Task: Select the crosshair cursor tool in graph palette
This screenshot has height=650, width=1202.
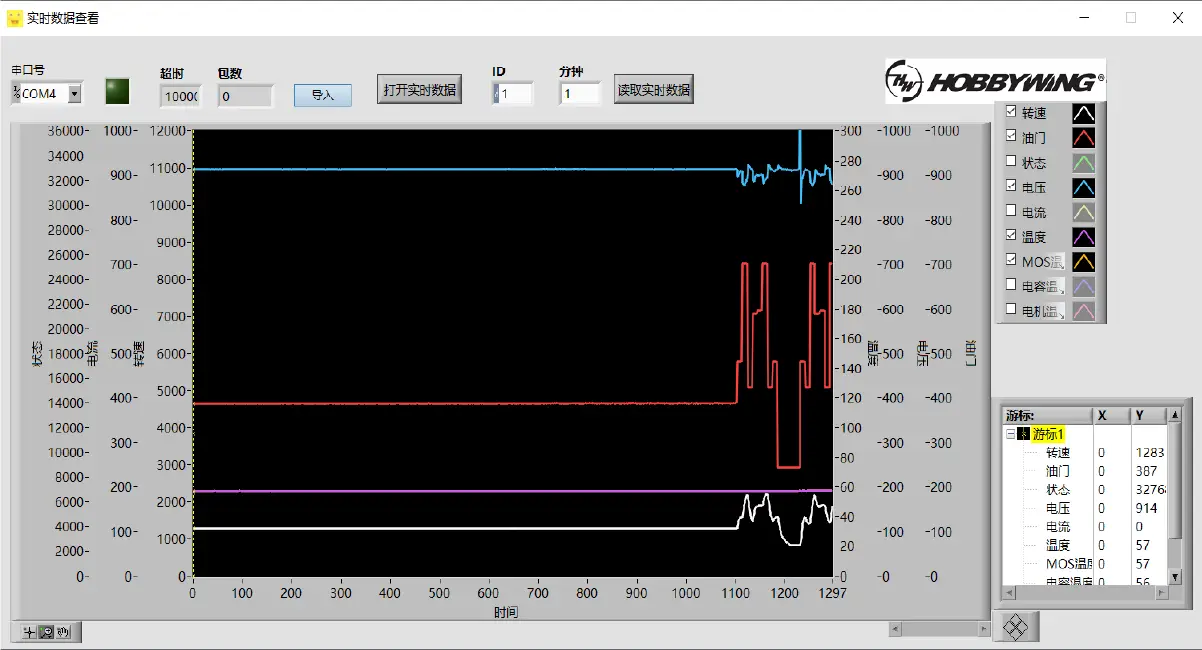Action: point(29,632)
